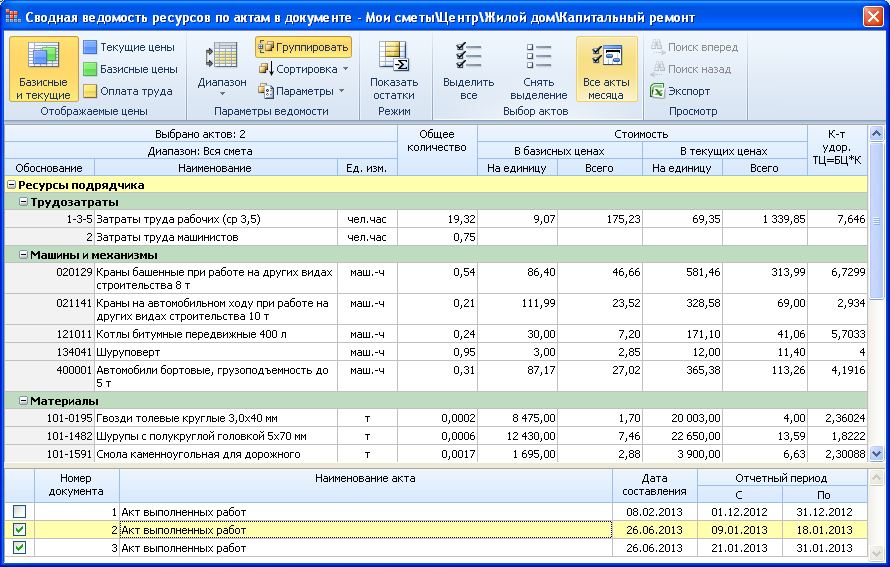Click the app icon in the title bar

[x=11, y=16]
